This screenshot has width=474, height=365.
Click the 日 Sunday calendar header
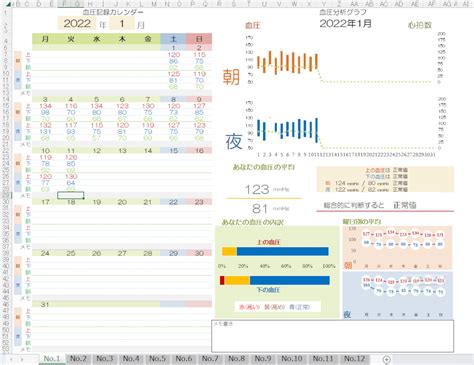[x=199, y=39]
